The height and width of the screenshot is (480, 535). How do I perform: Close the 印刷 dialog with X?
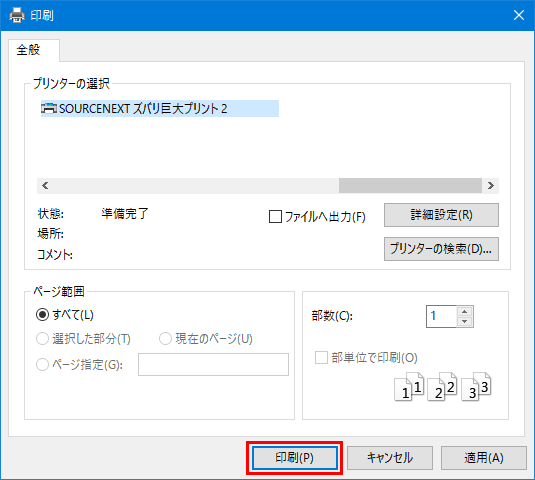[519, 15]
